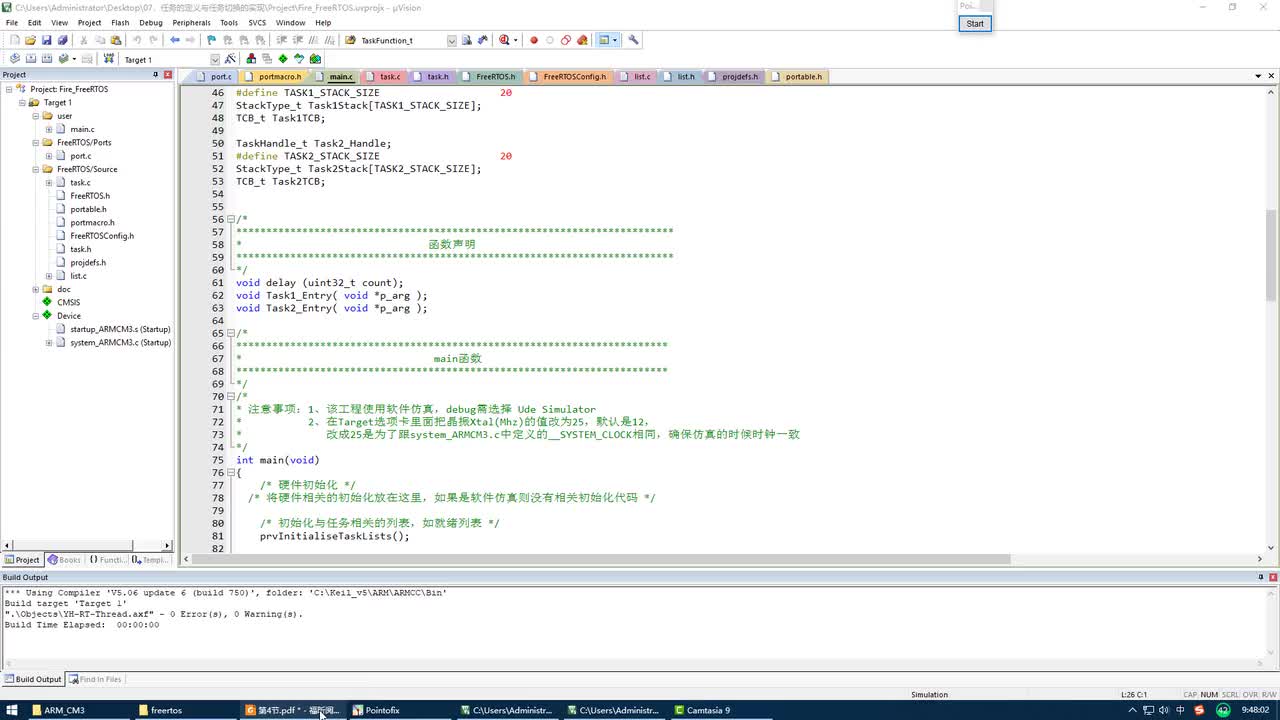1280x720 pixels.
Task: Open debug icon dropdown arrow
Action: pyautogui.click(x=515, y=40)
